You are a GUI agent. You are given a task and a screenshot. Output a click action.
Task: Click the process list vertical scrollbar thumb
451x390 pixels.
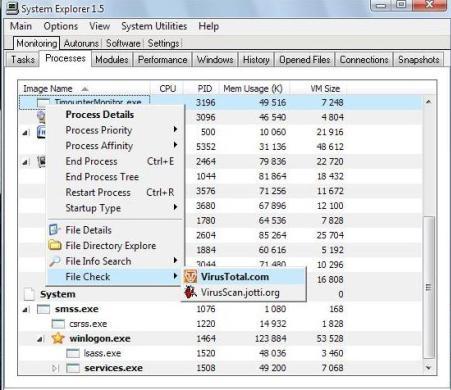[x=429, y=287]
